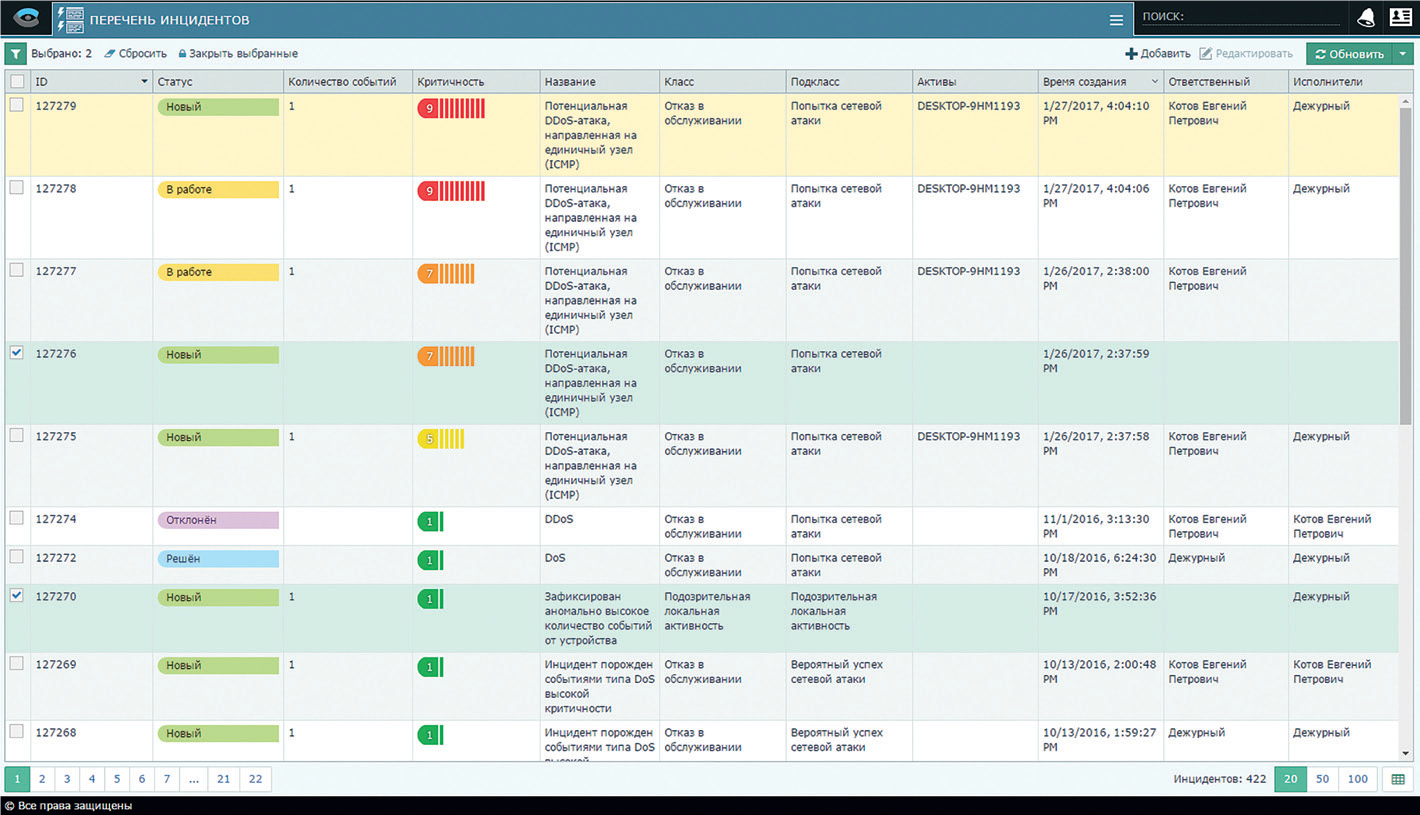Open the ID column dropdown arrow

(144, 82)
